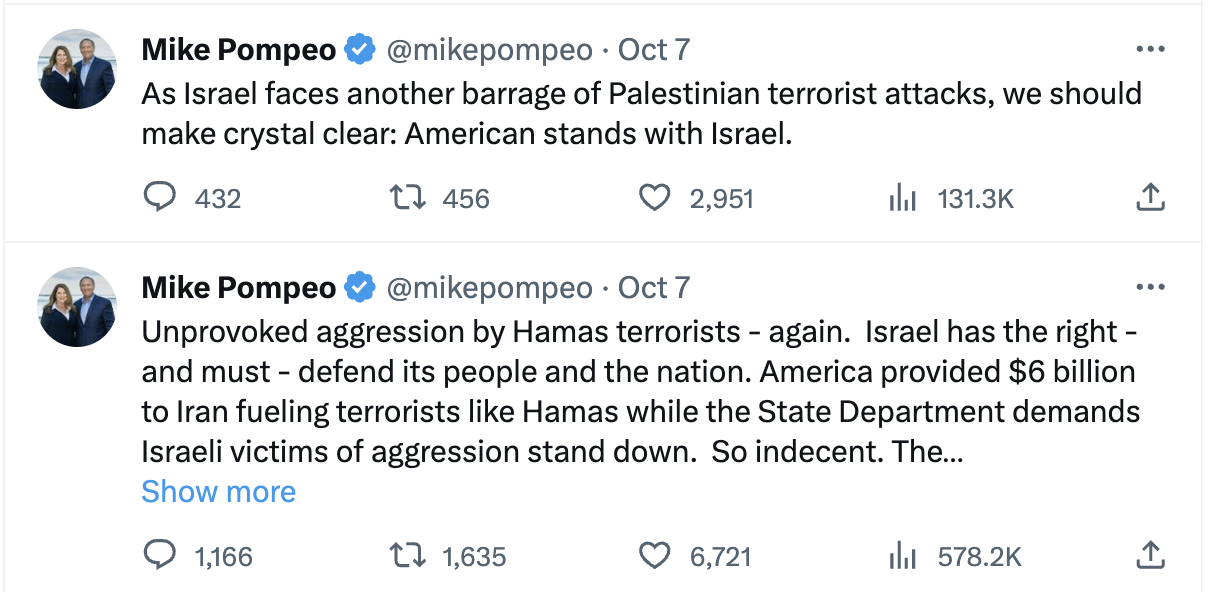Click the Oct 7 timestamp on first tweet
The width and height of the screenshot is (1230, 592).
[654, 49]
